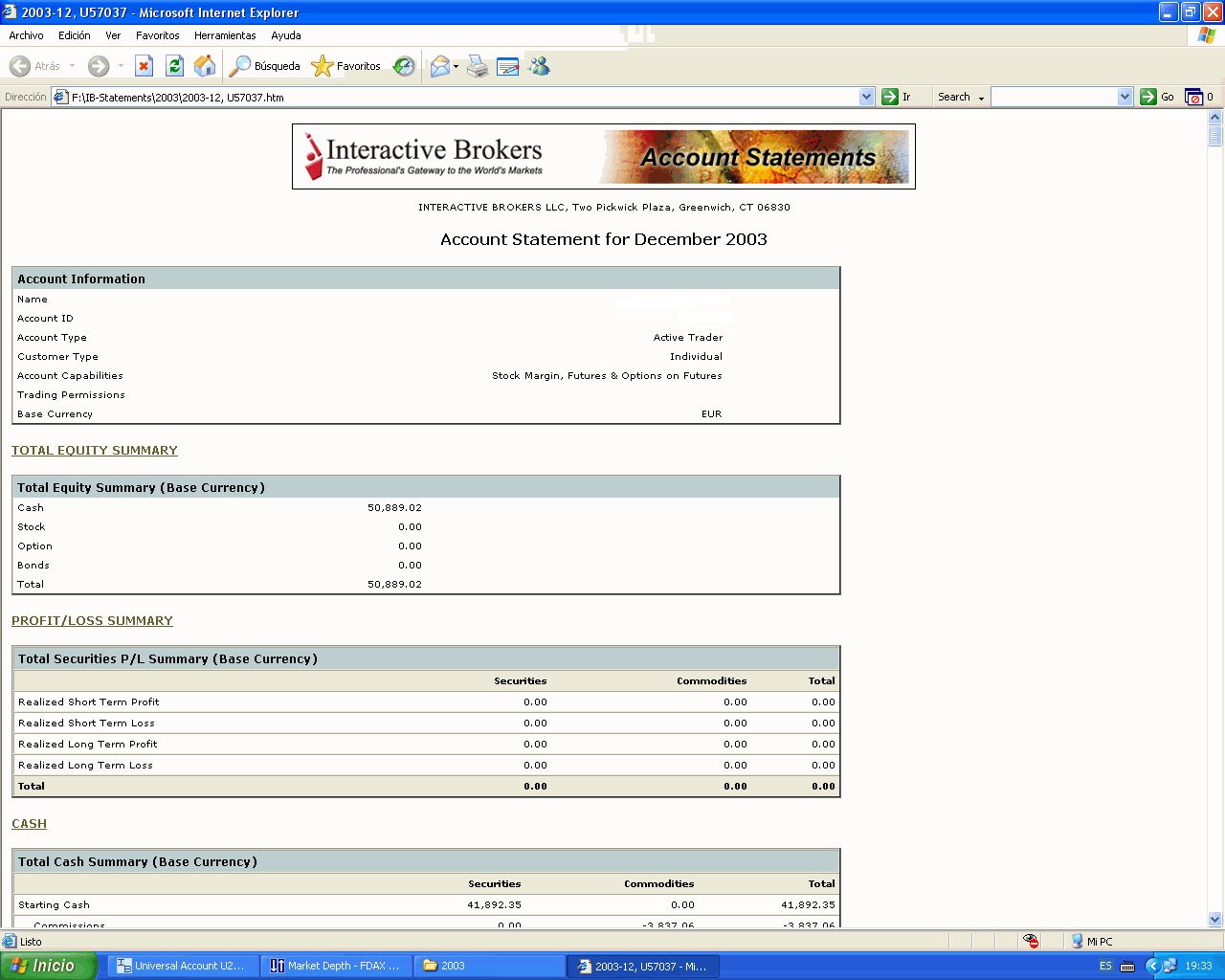Click the scrollbar down arrow
1225x980 pixels.
1215,920
